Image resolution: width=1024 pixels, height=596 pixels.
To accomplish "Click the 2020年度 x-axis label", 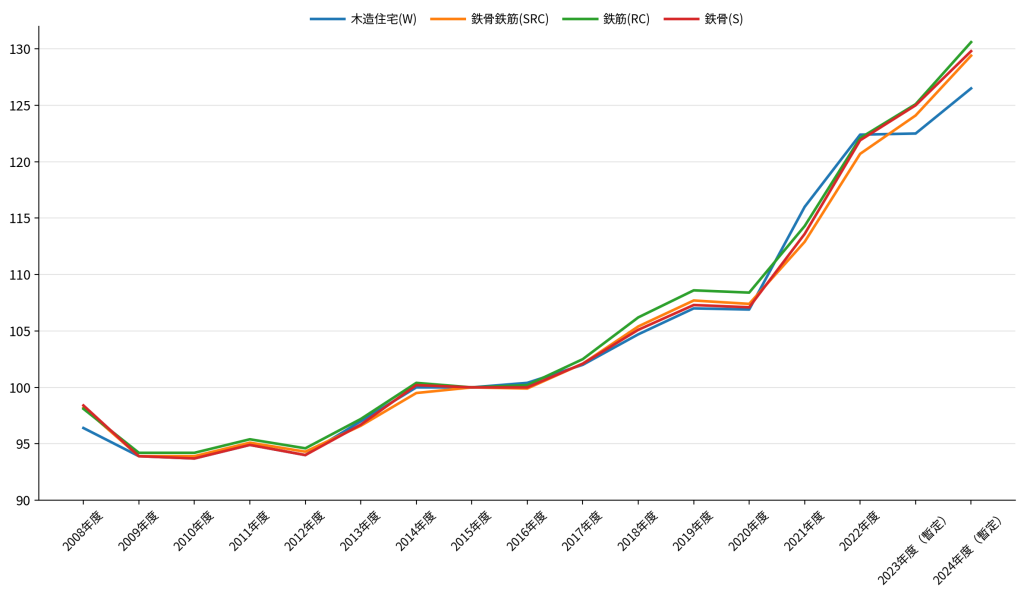I will click(748, 531).
